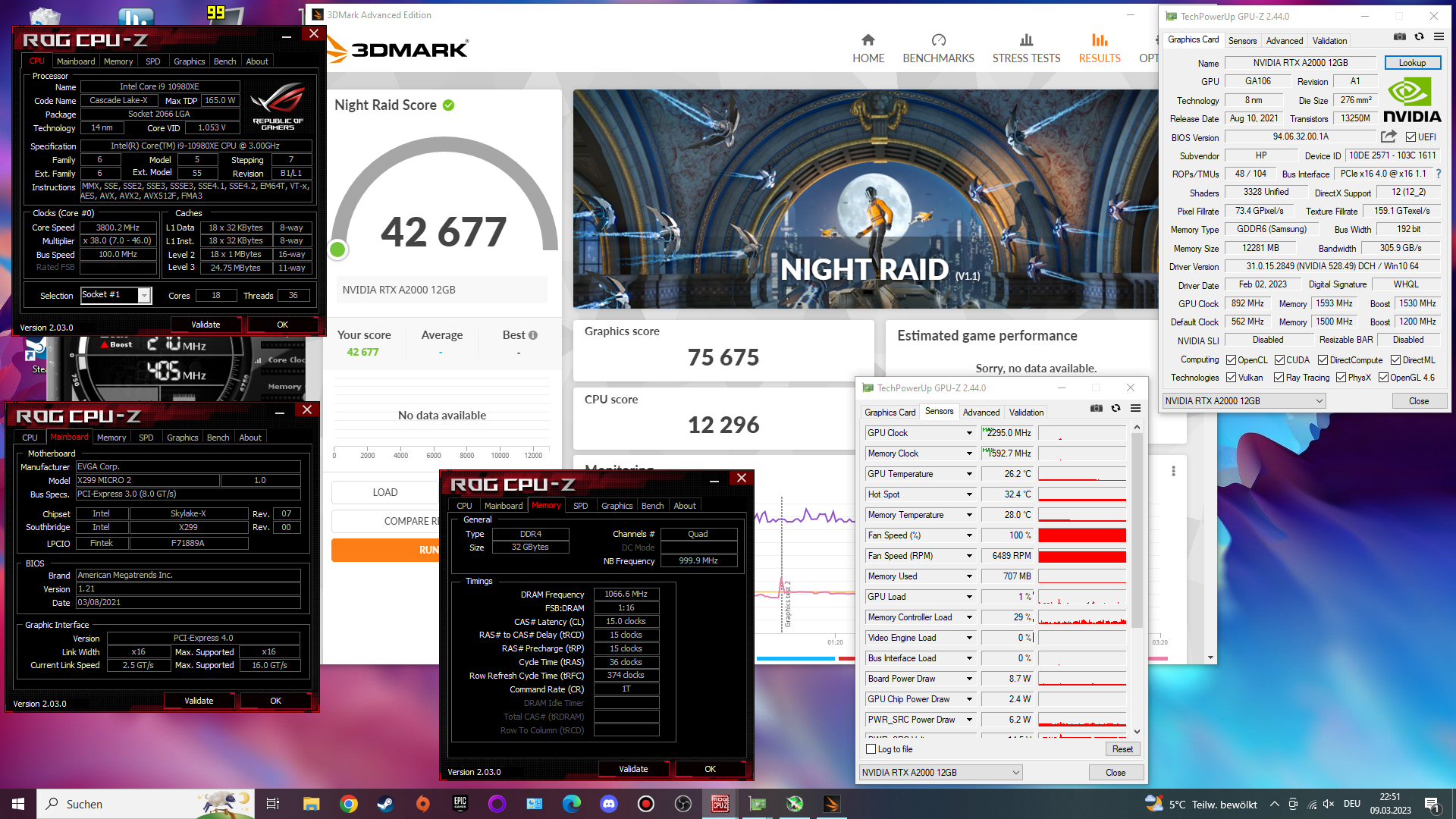This screenshot has width=1456, height=819.
Task: Open hamburger menu in GPU-Z Sensors window
Action: 1135,408
